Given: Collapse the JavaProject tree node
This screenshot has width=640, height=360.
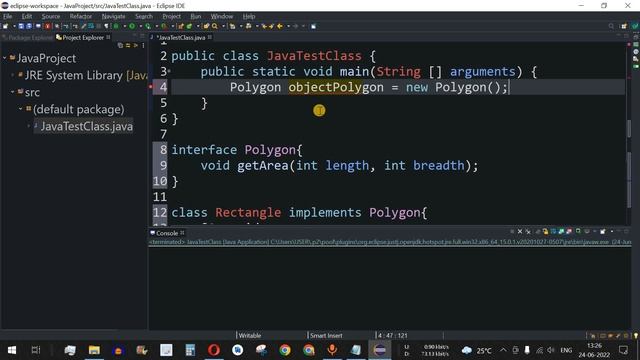Looking at the screenshot, I should tap(4, 58).
